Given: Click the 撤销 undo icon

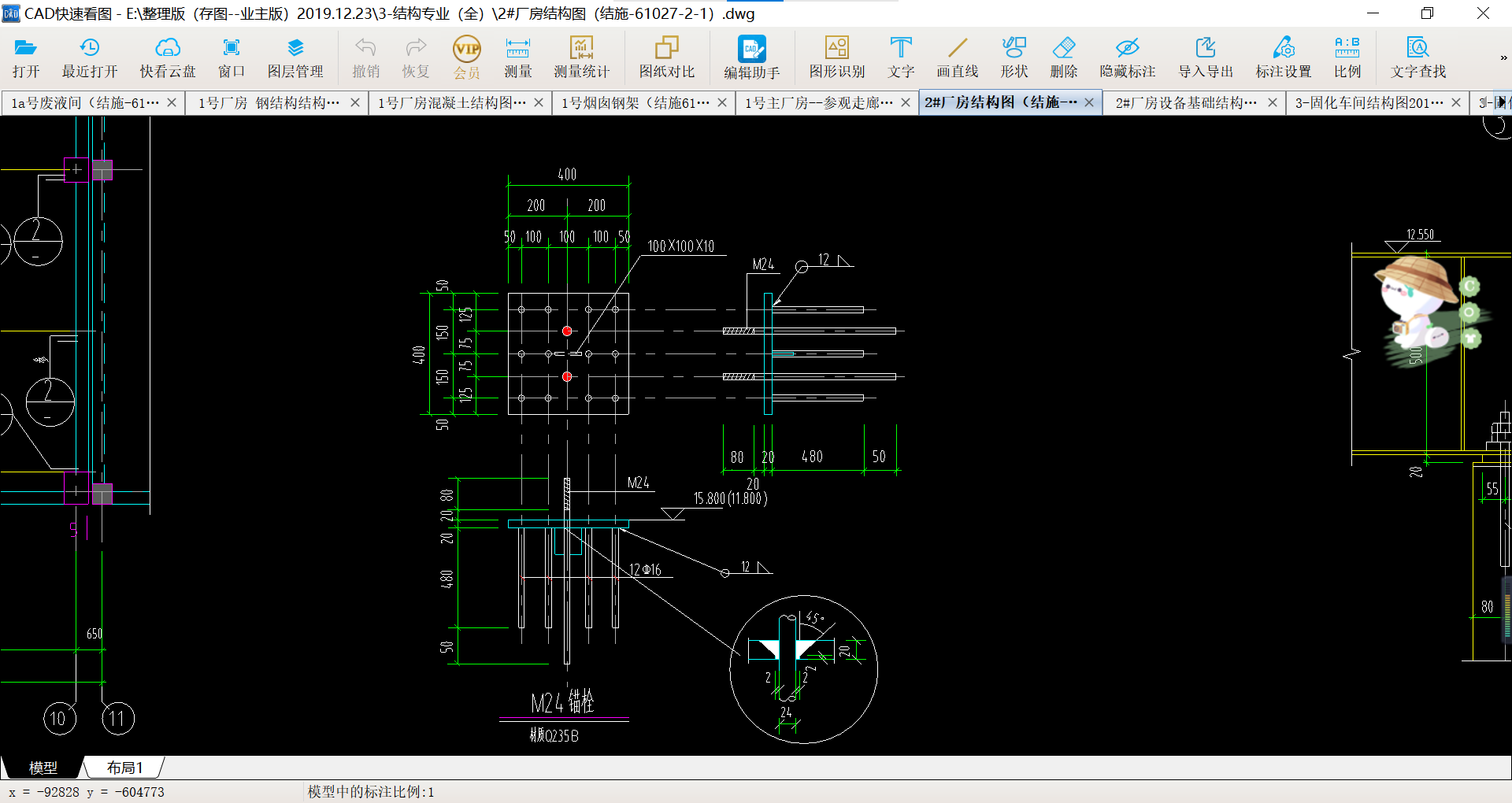Looking at the screenshot, I should (365, 57).
